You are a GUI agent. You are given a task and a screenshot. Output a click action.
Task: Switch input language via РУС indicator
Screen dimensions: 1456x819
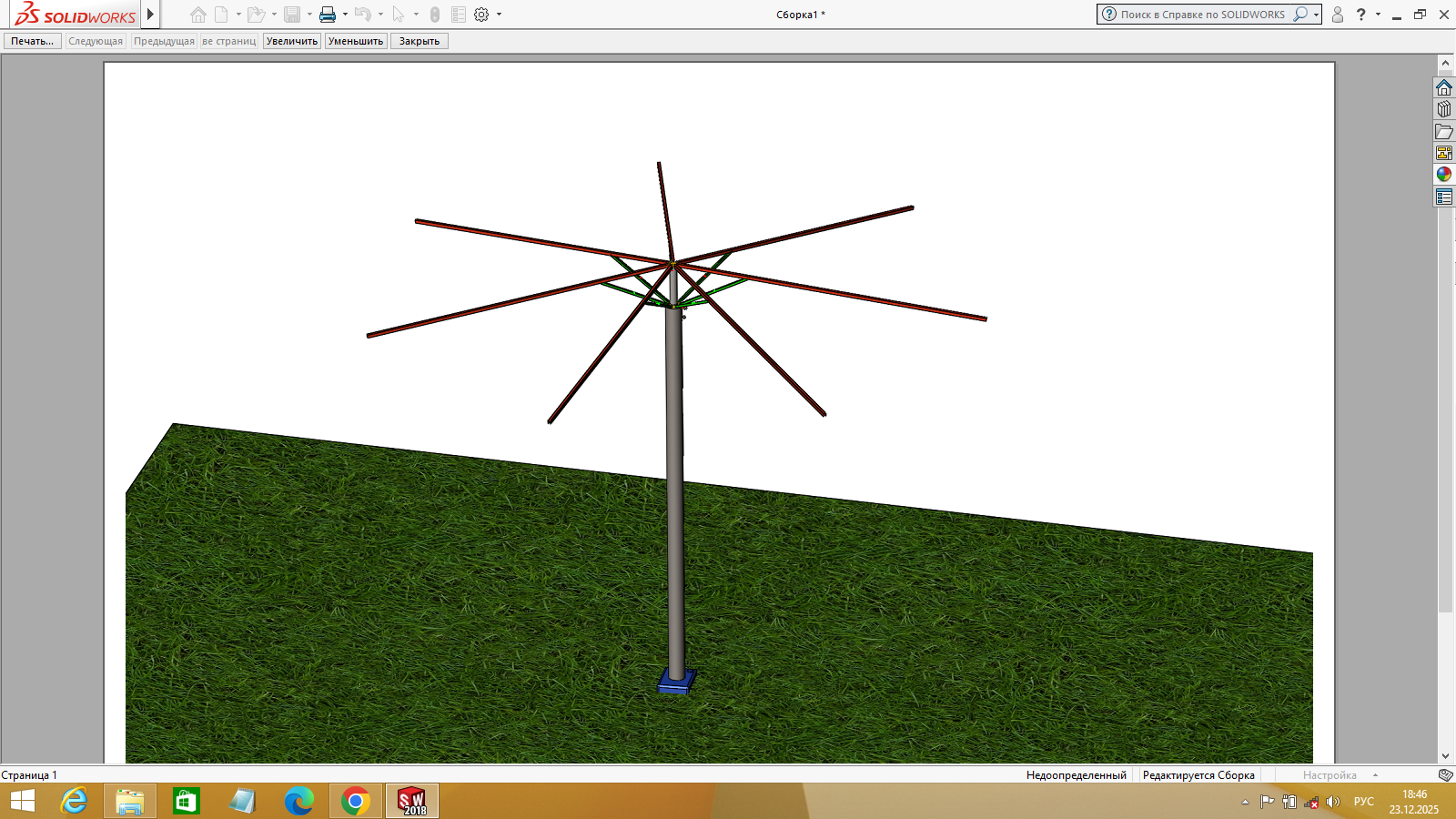(1363, 802)
